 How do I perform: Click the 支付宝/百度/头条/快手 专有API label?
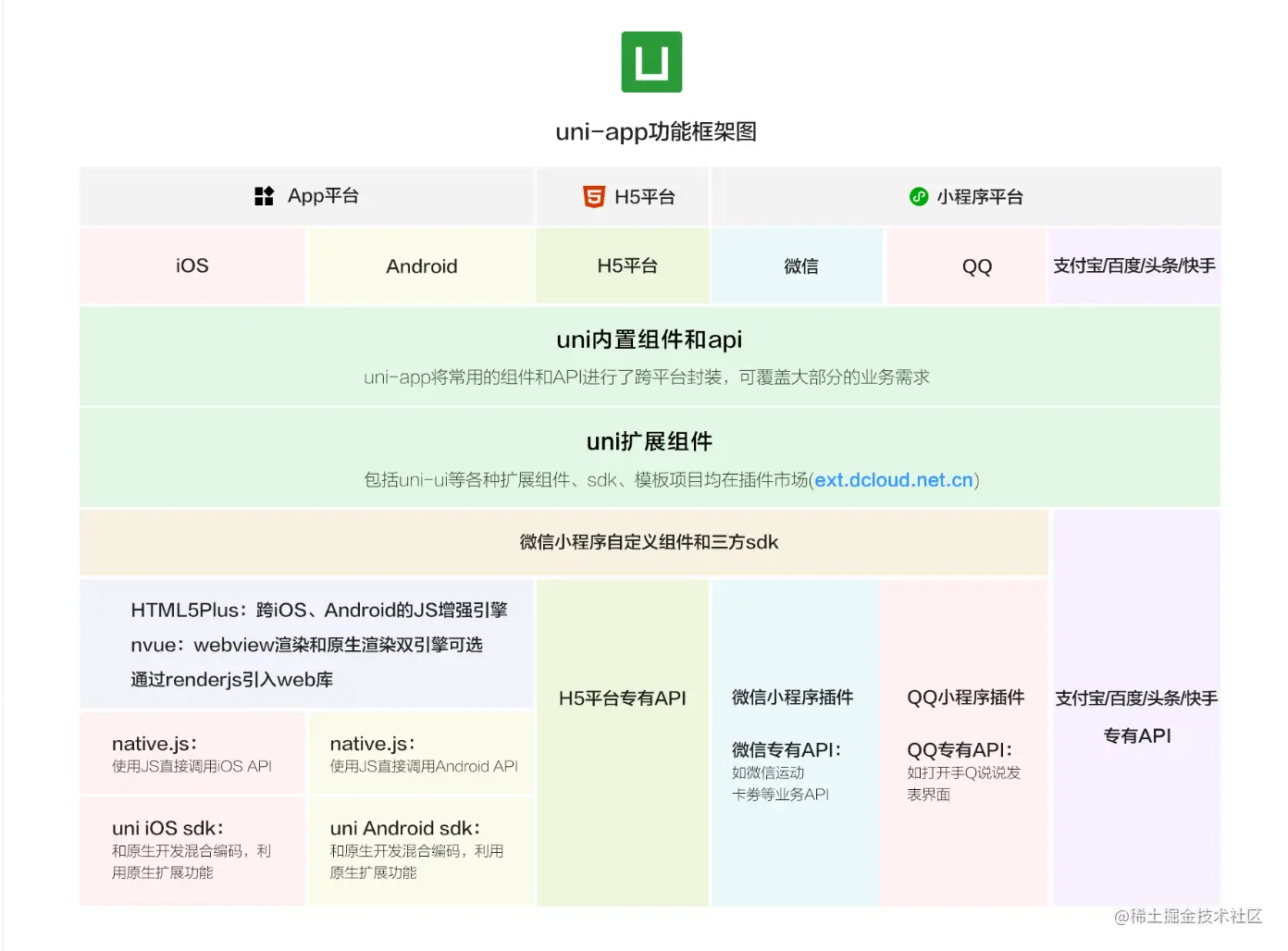1136,717
